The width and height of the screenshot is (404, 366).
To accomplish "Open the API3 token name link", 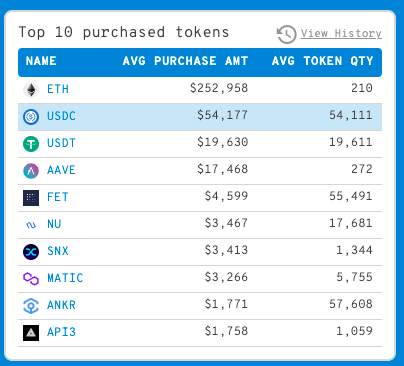I will point(62,332).
